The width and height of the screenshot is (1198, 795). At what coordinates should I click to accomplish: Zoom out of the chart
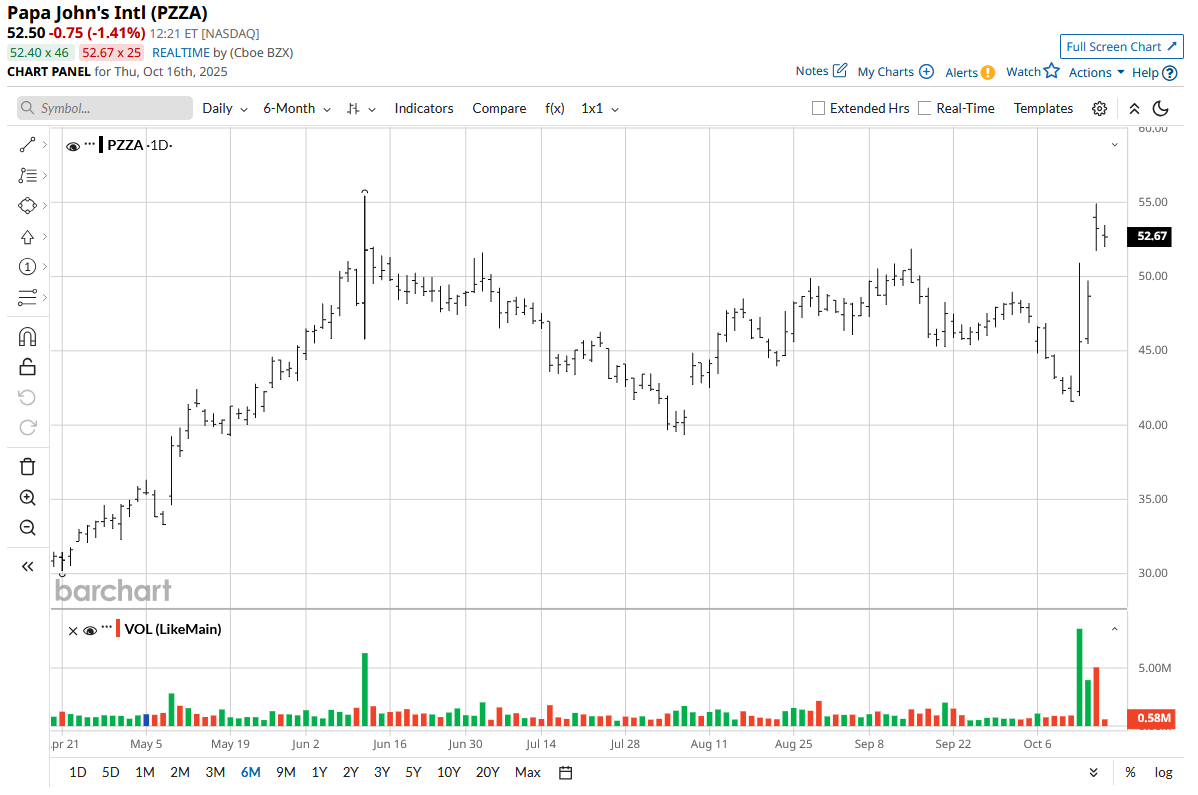28,528
